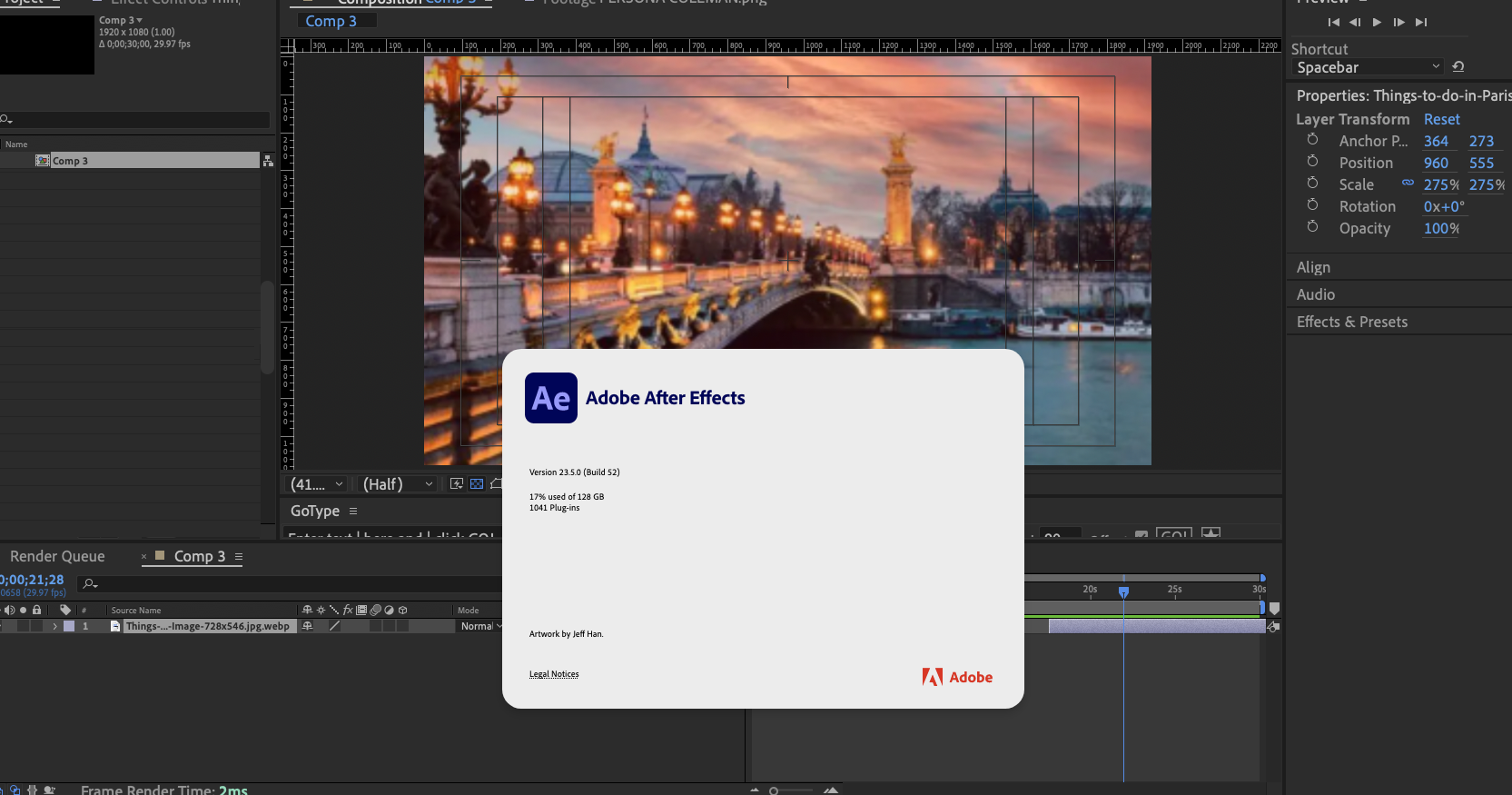
Task: Open the Spacebar shortcut dropdown
Action: [x=1367, y=67]
